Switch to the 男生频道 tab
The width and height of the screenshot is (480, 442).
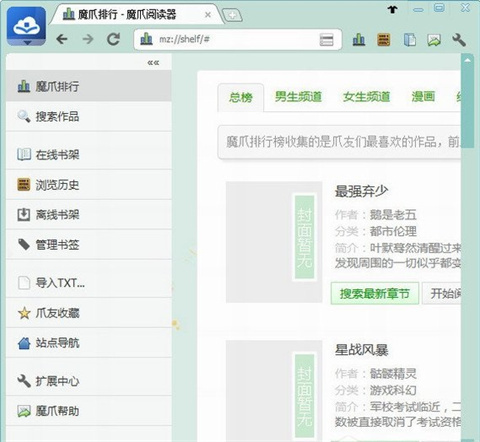[298, 97]
